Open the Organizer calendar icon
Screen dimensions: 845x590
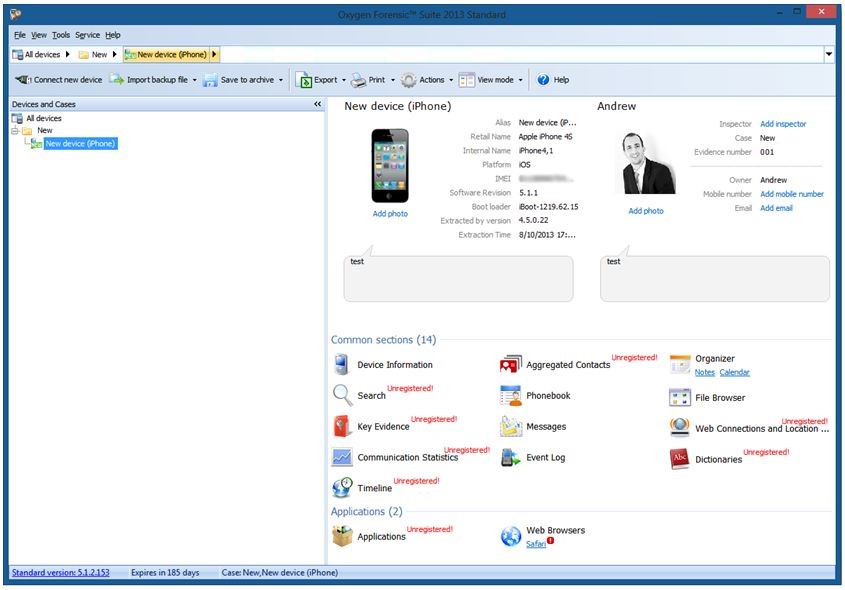click(680, 364)
